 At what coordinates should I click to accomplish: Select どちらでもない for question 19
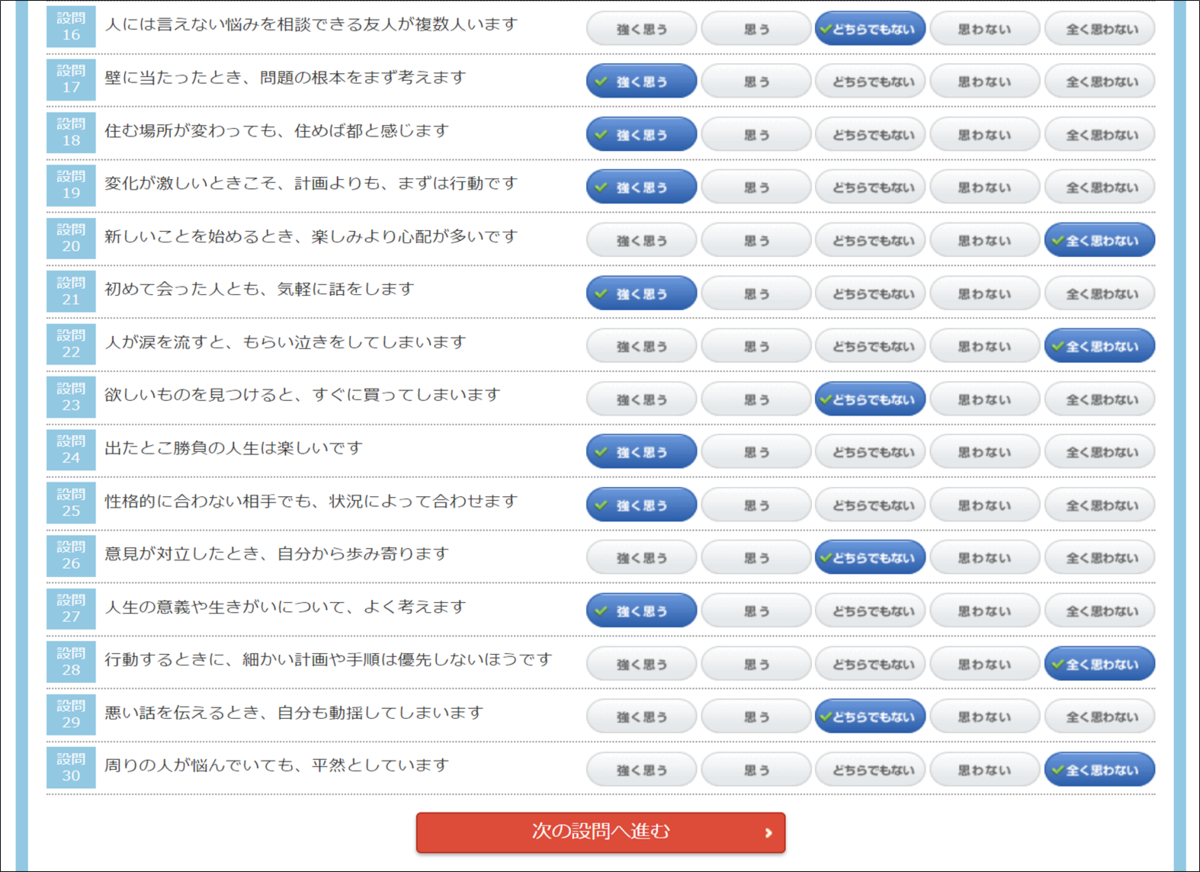(870, 187)
